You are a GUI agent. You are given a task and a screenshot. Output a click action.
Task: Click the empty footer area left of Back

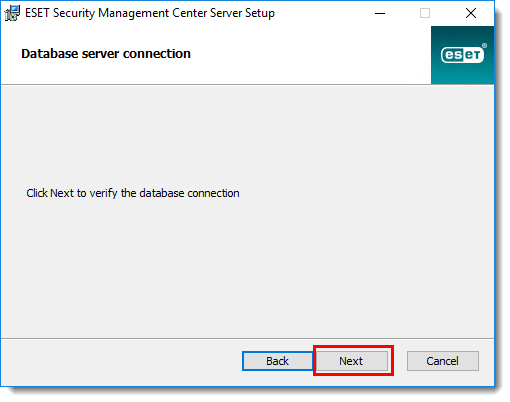pos(120,362)
